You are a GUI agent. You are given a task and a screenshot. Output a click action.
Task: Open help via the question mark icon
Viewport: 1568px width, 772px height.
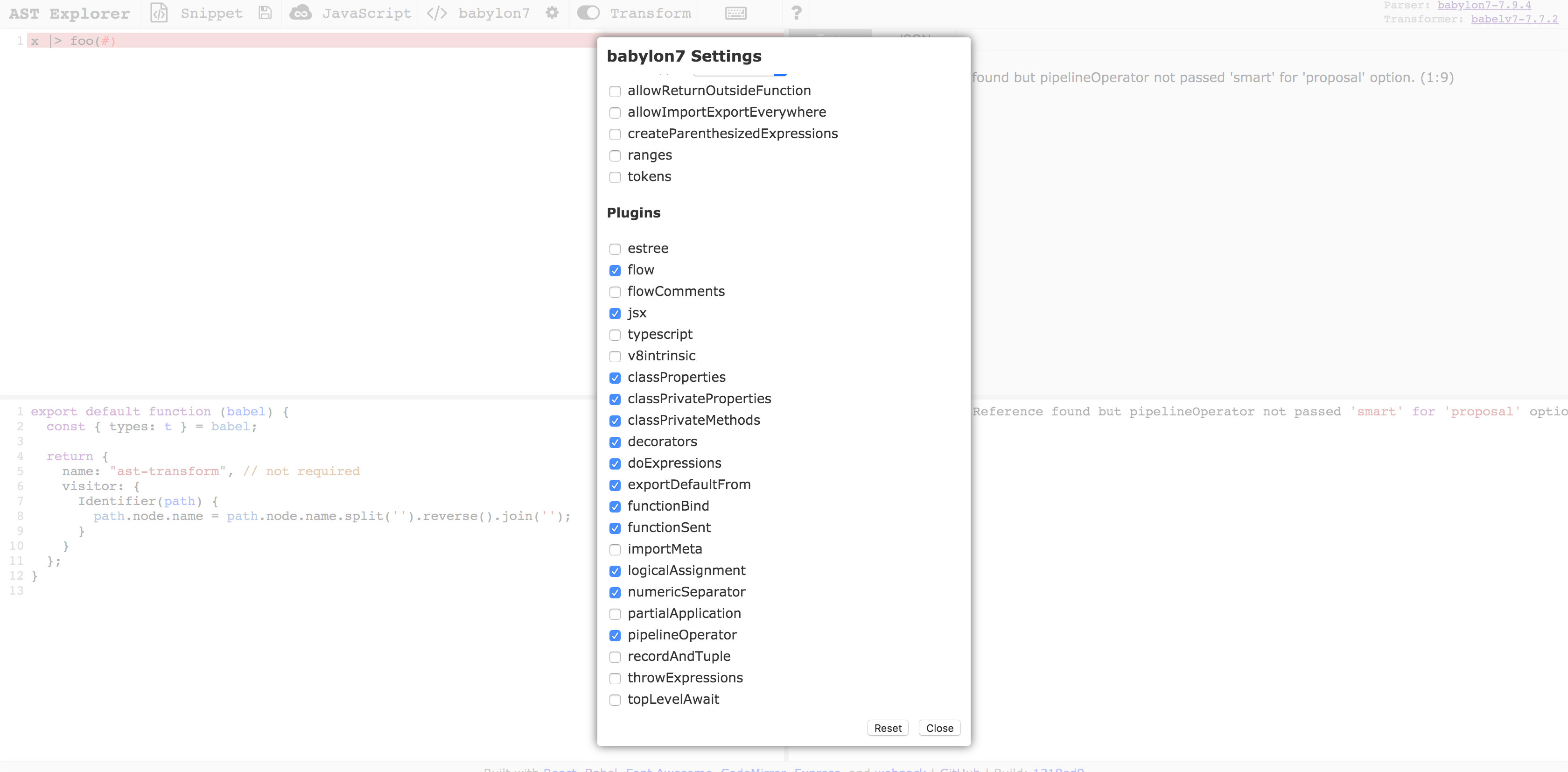[796, 13]
